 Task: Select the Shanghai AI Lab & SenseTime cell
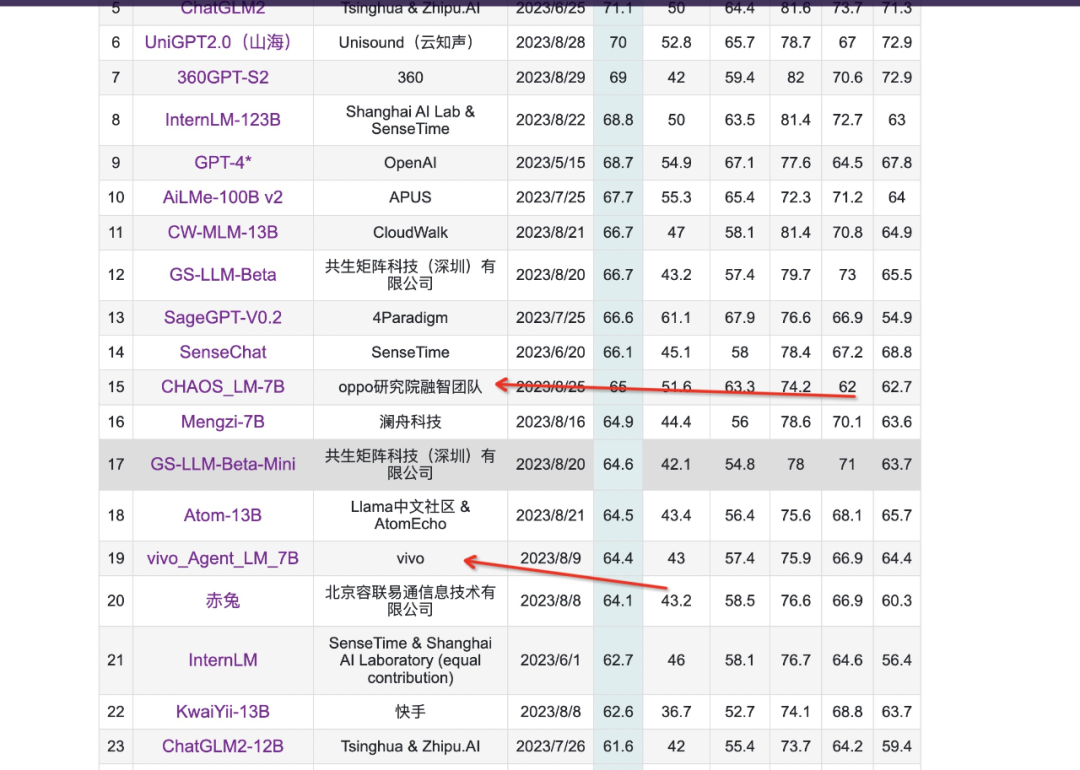click(x=411, y=120)
